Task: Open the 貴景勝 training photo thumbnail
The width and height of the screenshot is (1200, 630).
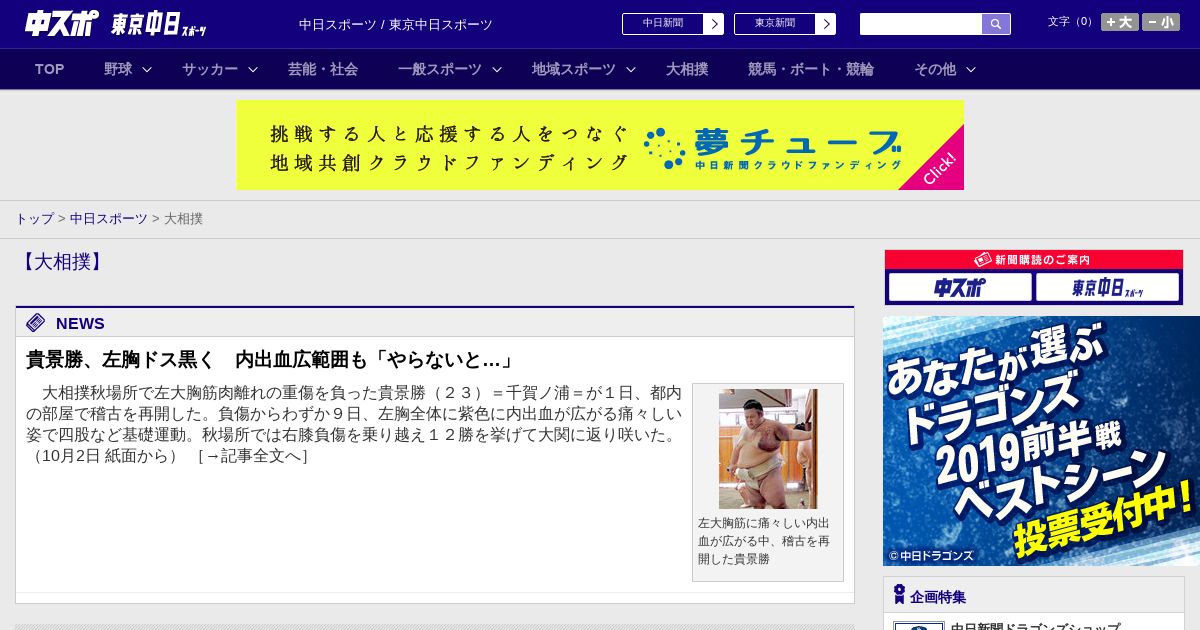Action: [x=768, y=449]
